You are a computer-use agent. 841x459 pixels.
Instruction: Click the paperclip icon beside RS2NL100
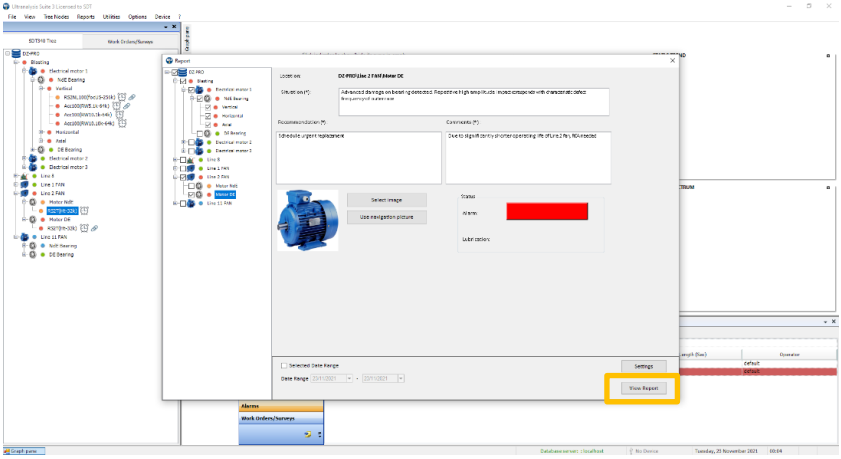point(131,97)
